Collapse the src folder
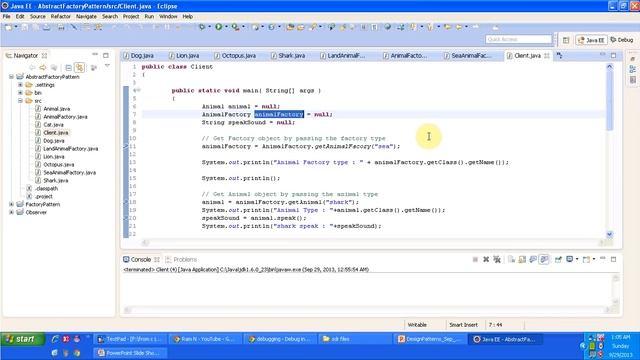Screen dimensions: 640x360 [x=20, y=101]
